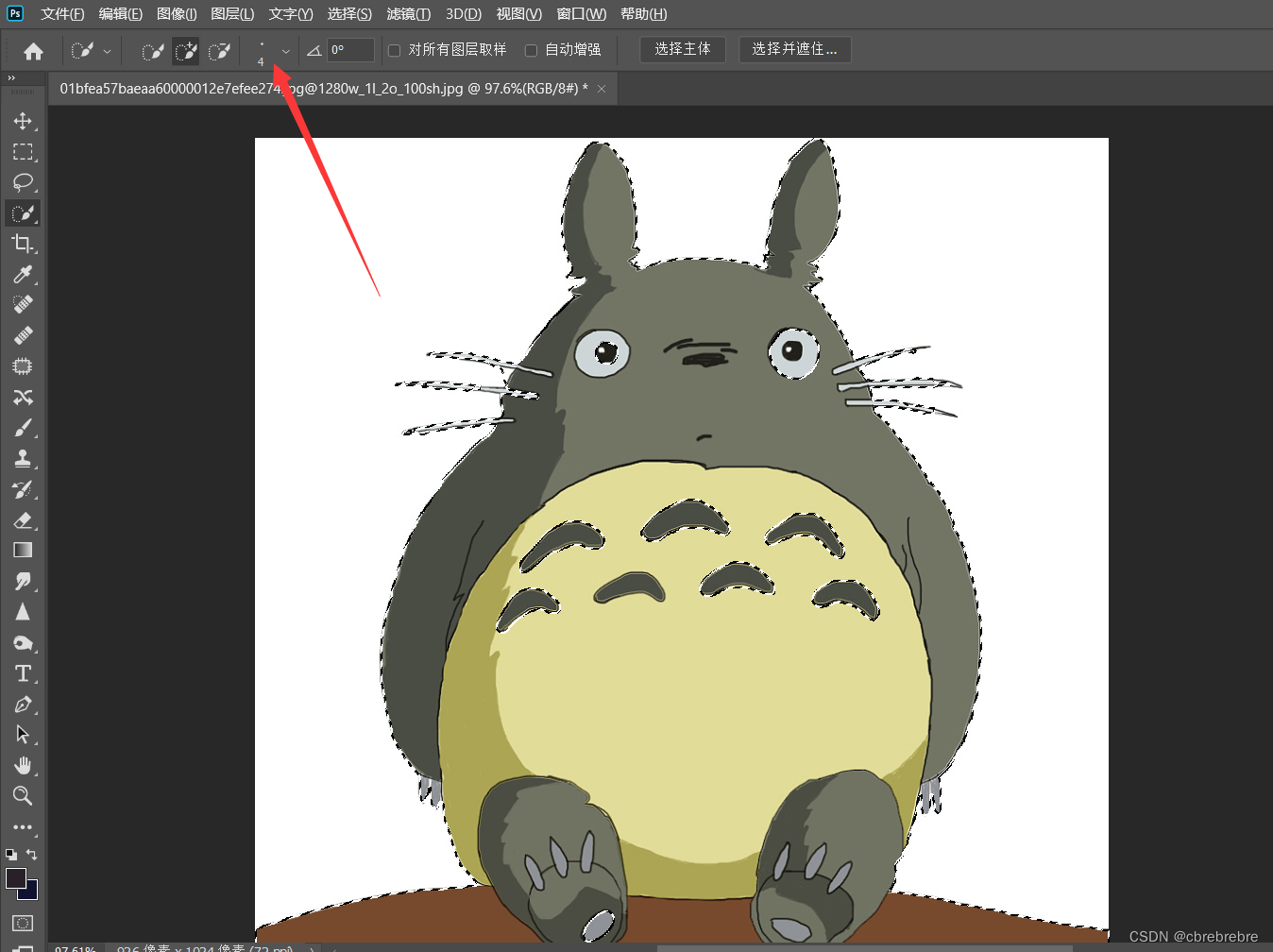Screen dimensions: 1273x952
Task: Open the 图像(I) menu
Action: [177, 13]
